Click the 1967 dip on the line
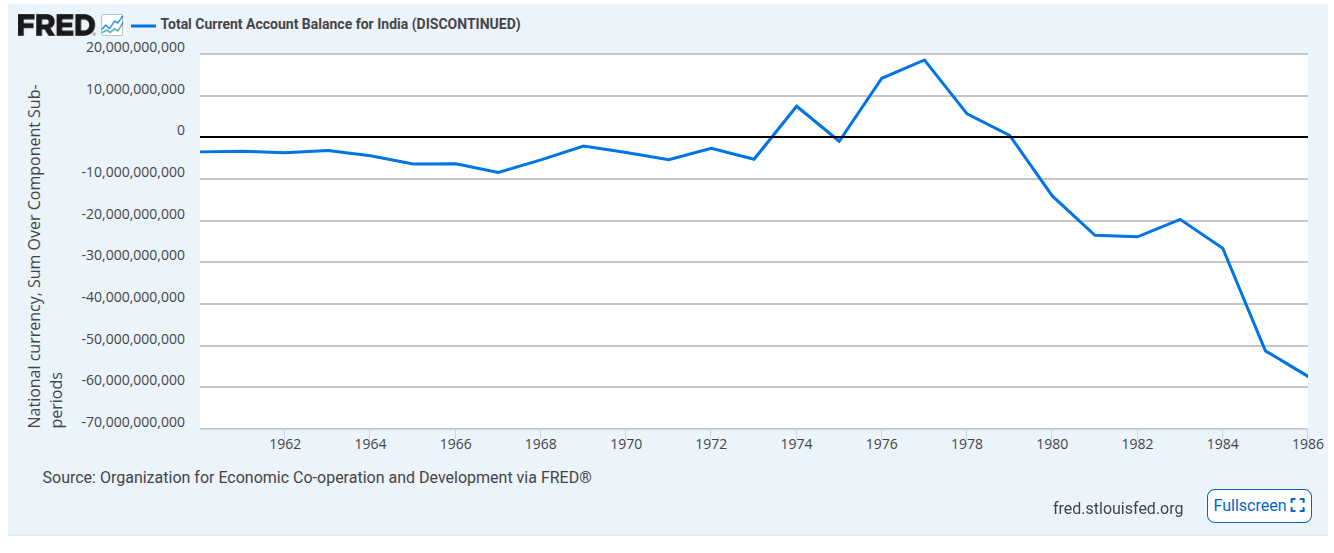Screen dimensions: 1334x553 pos(498,172)
